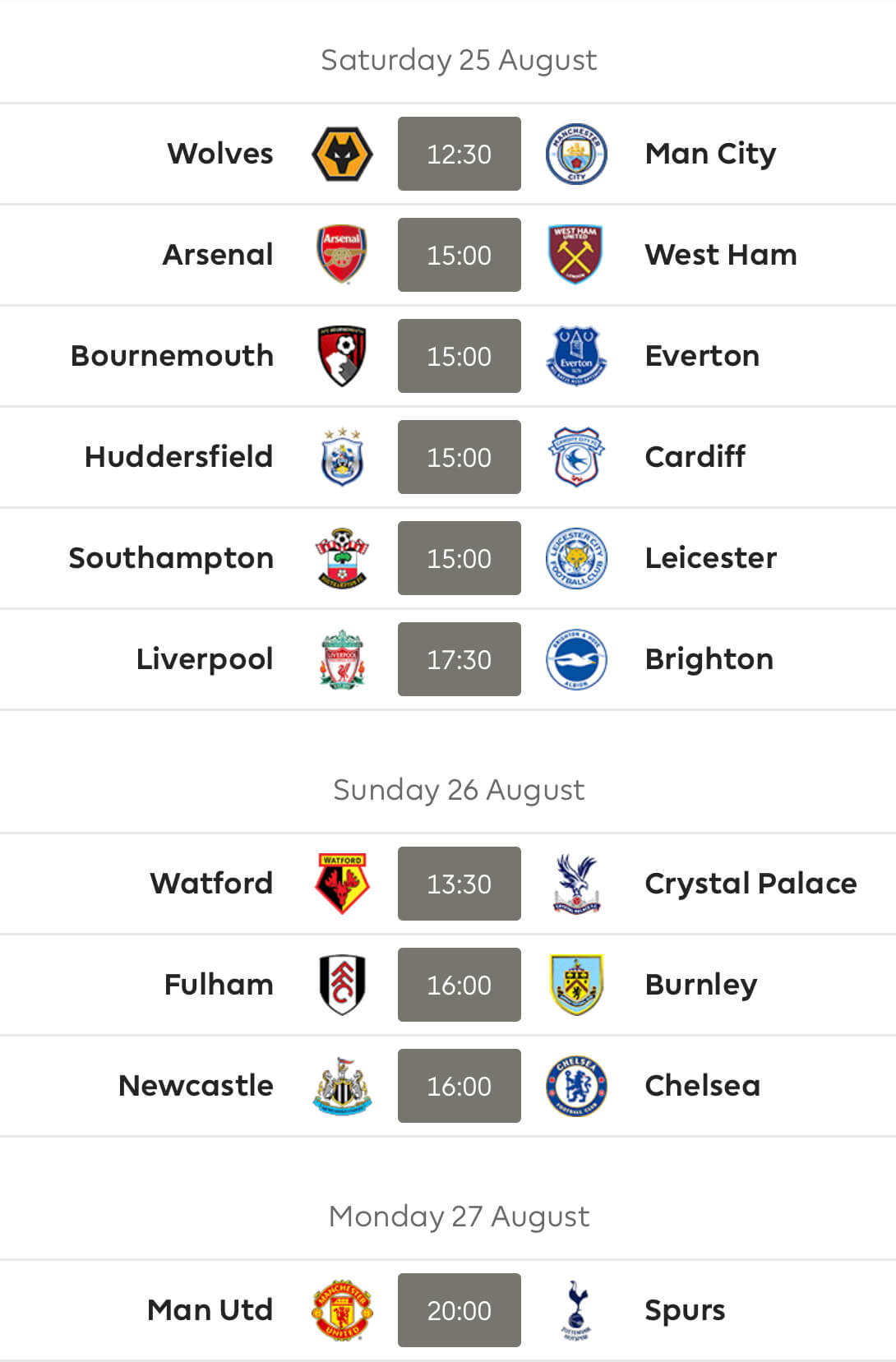Click the Spurs cockerel badge
This screenshot has width=896, height=1362.
[576, 1310]
